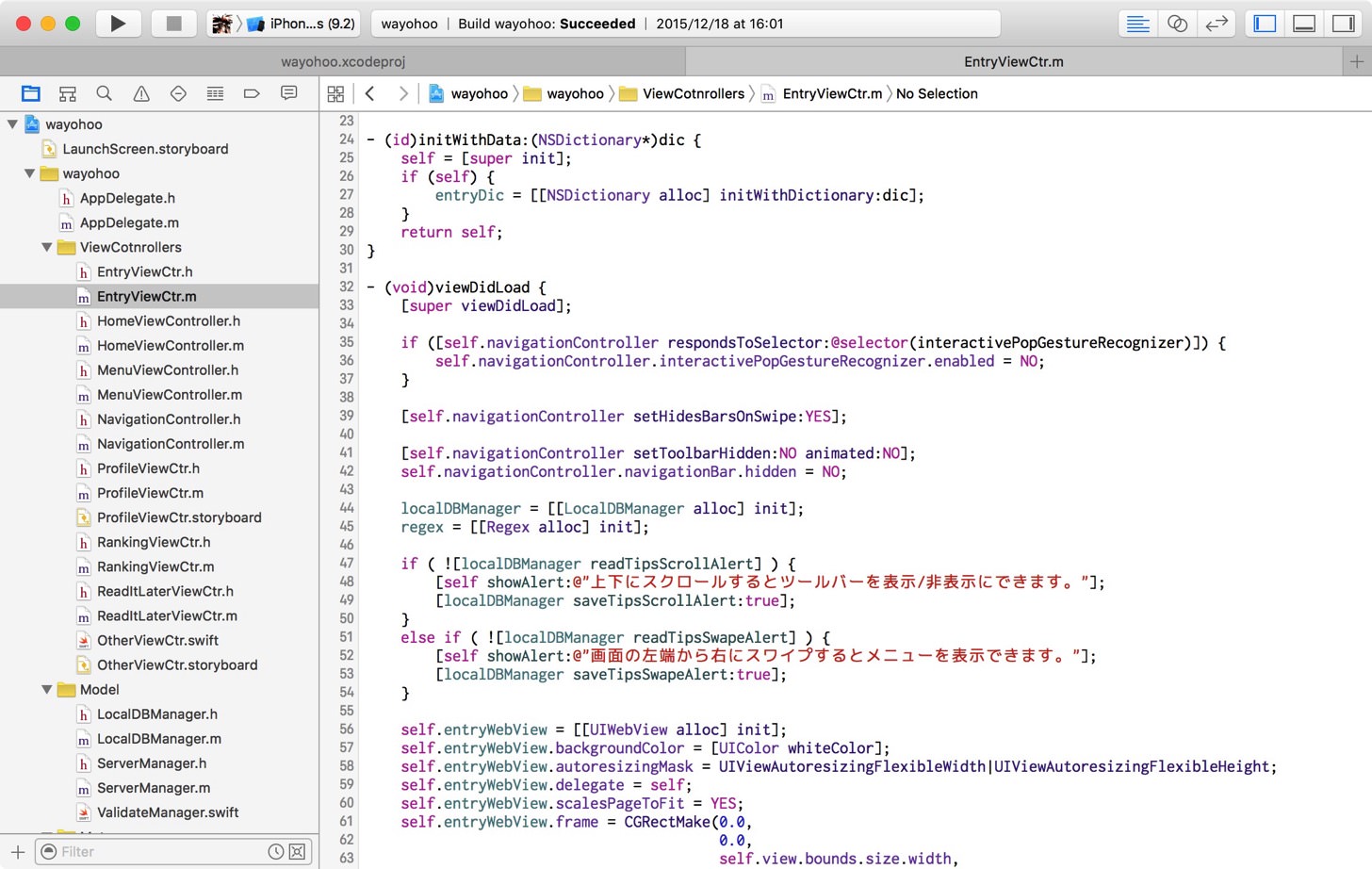Image resolution: width=1372 pixels, height=869 pixels.
Task: Collapse the Model group
Action: [47, 690]
